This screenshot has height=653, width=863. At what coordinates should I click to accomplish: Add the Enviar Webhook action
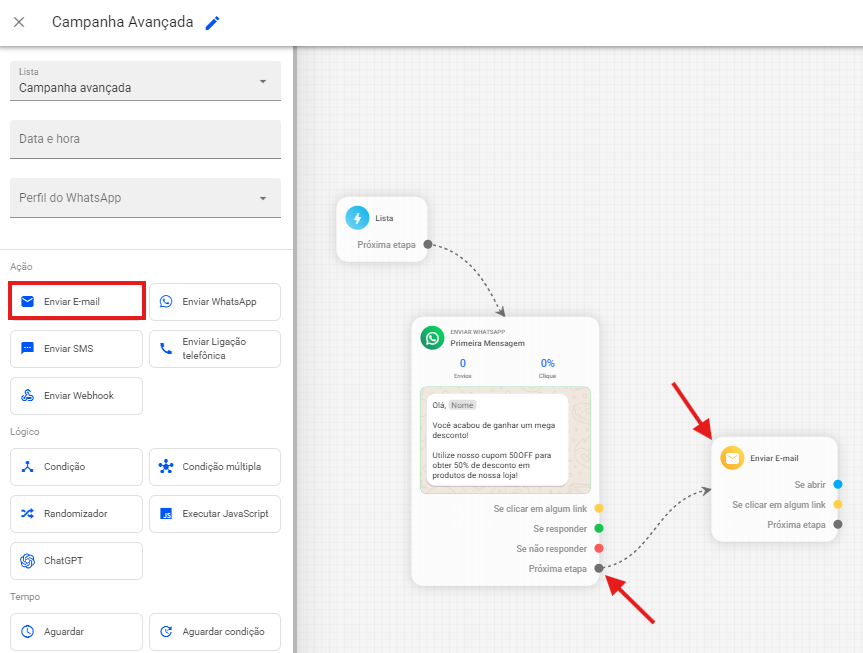(77, 396)
